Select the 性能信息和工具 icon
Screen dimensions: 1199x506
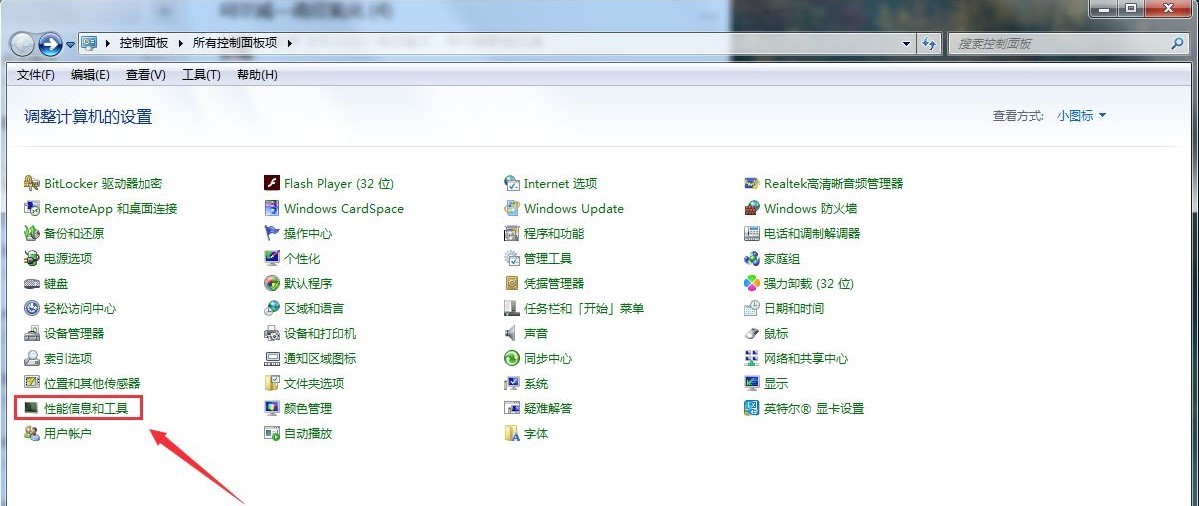(x=32, y=408)
